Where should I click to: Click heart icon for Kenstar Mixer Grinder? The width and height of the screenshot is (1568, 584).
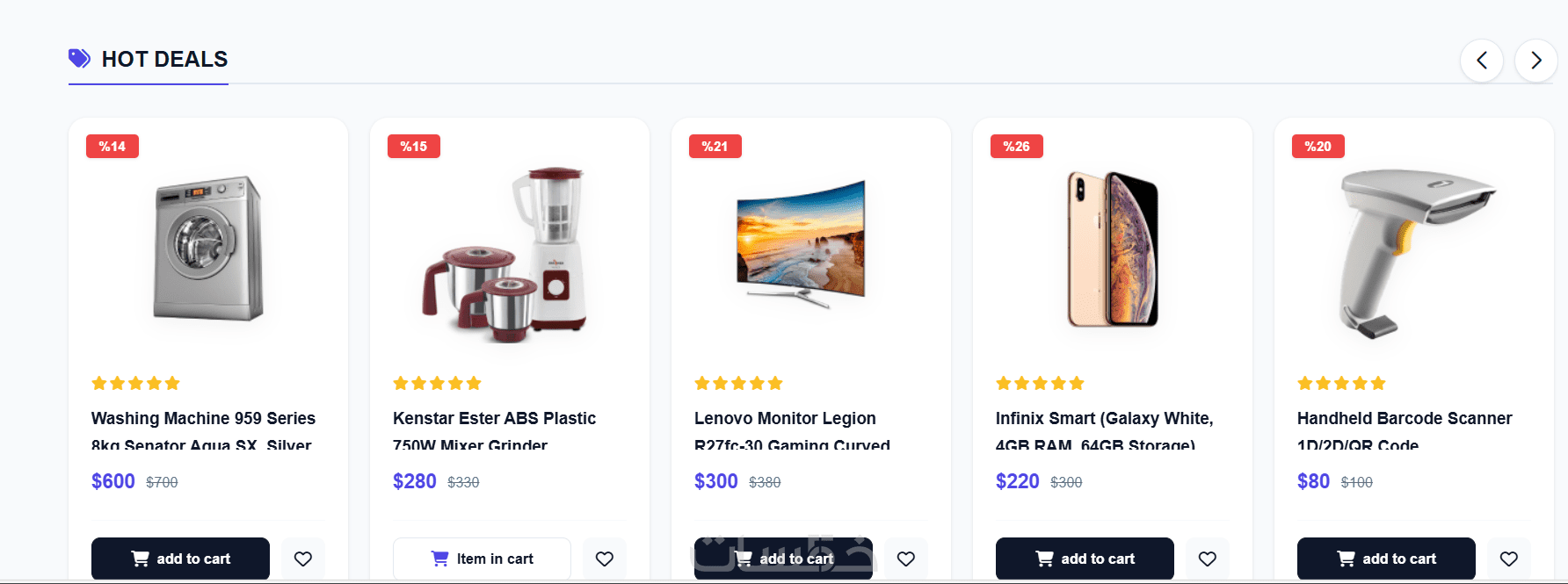[605, 559]
